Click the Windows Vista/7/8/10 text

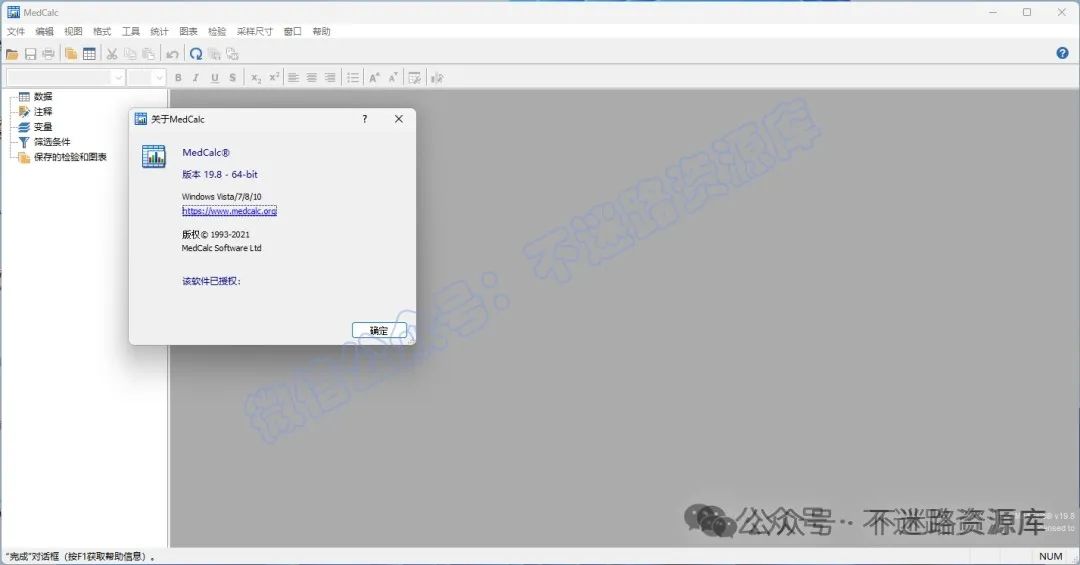pyautogui.click(x=222, y=196)
